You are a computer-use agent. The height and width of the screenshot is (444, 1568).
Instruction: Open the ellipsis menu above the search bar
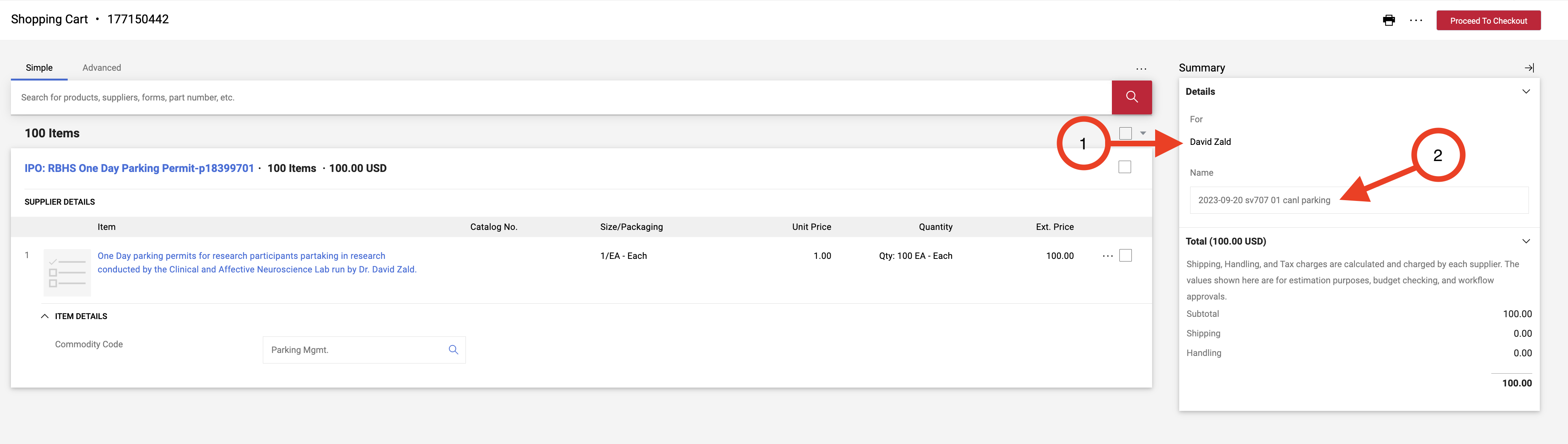pyautogui.click(x=1141, y=69)
